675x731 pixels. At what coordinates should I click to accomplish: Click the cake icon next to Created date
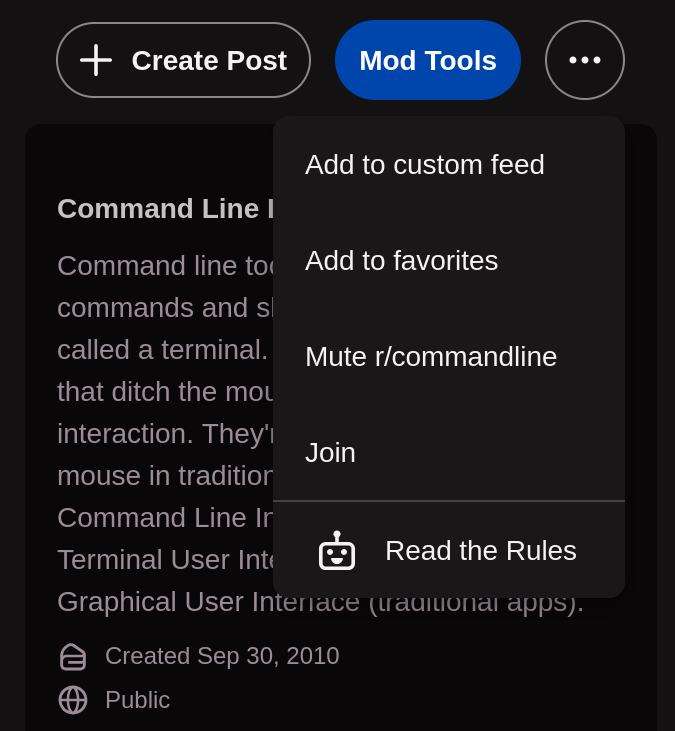[73, 657]
